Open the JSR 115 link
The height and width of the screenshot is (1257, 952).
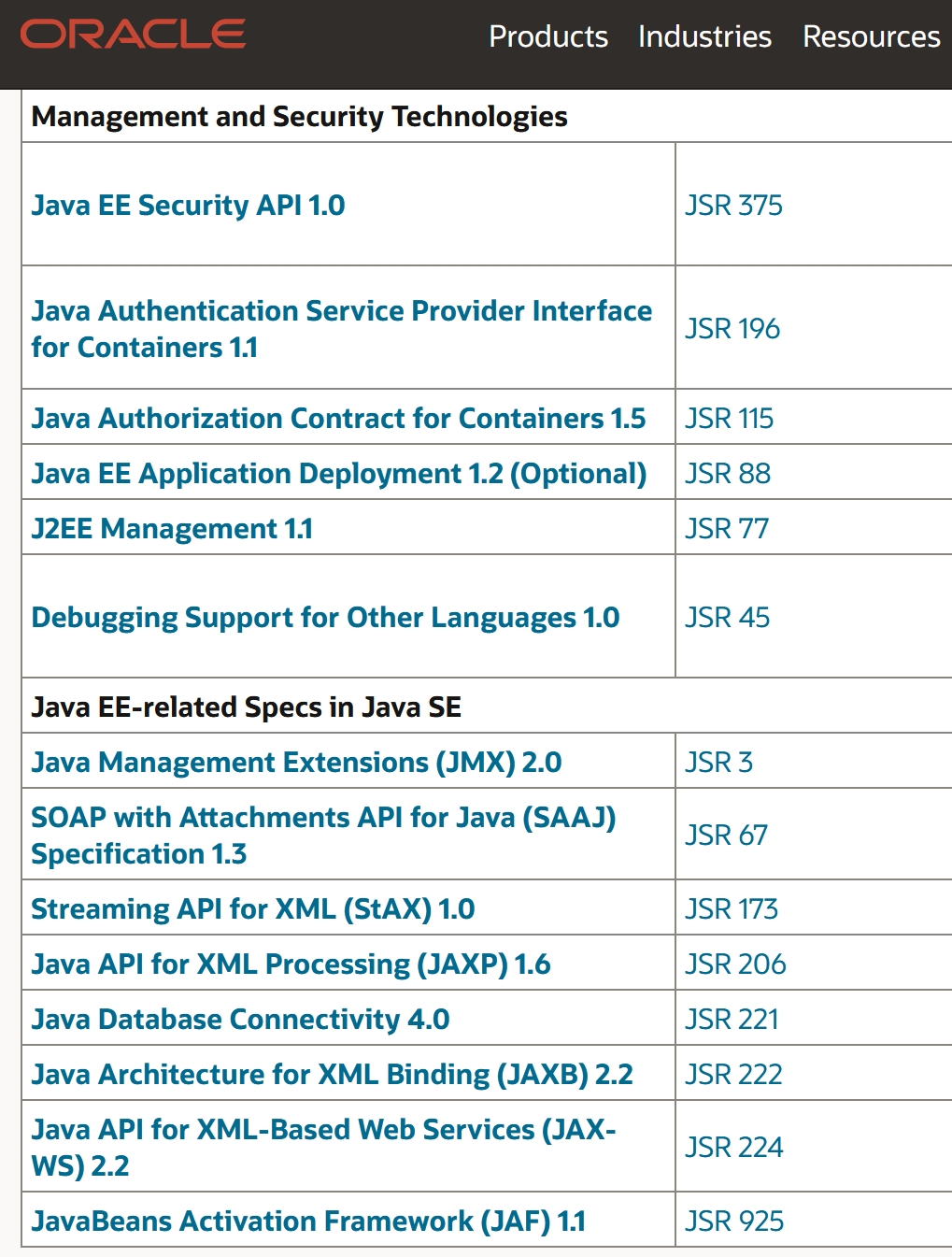coord(729,418)
